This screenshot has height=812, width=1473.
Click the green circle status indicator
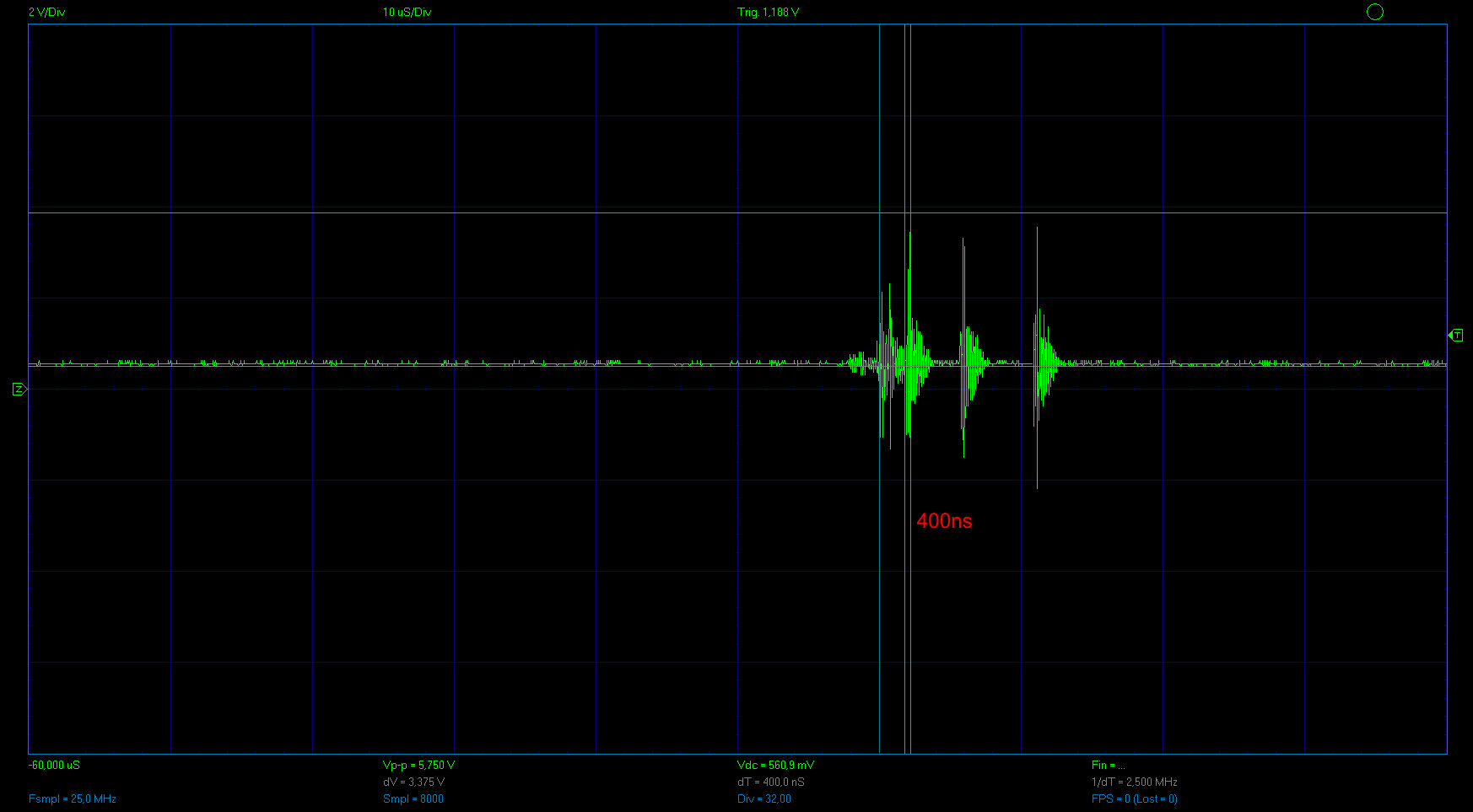coord(1374,12)
